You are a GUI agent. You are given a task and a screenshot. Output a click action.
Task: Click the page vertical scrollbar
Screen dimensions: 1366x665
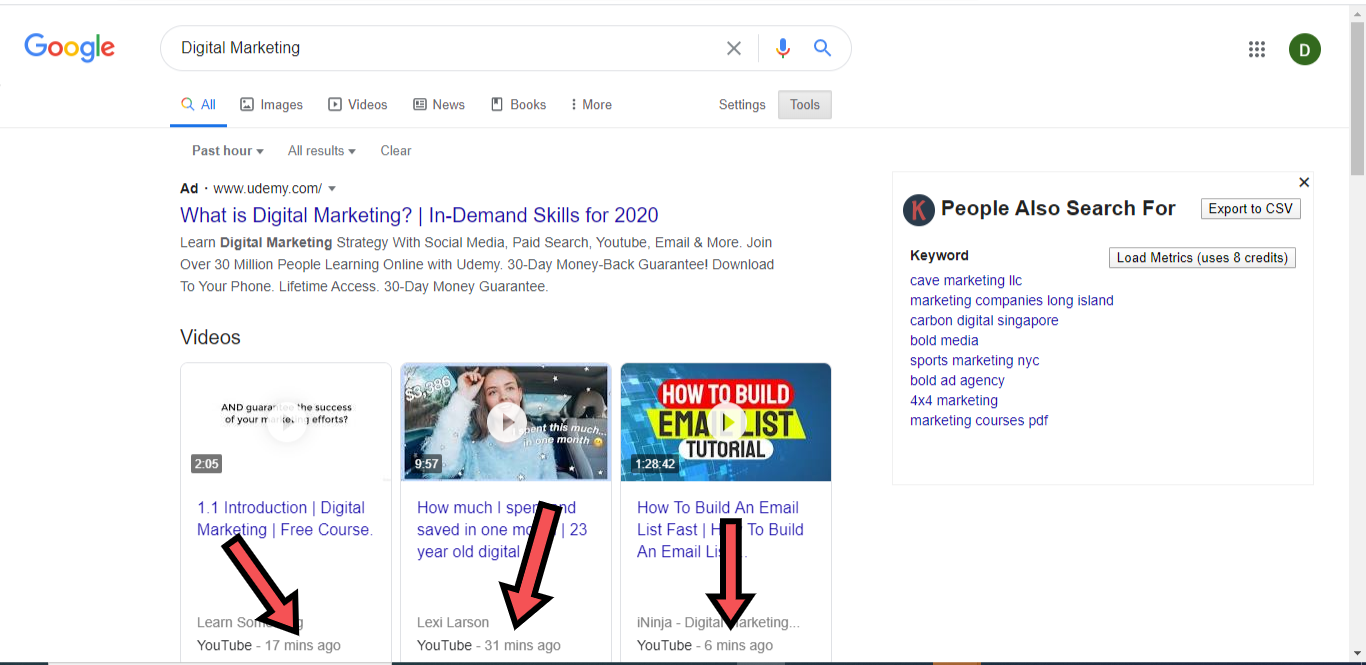click(1357, 100)
